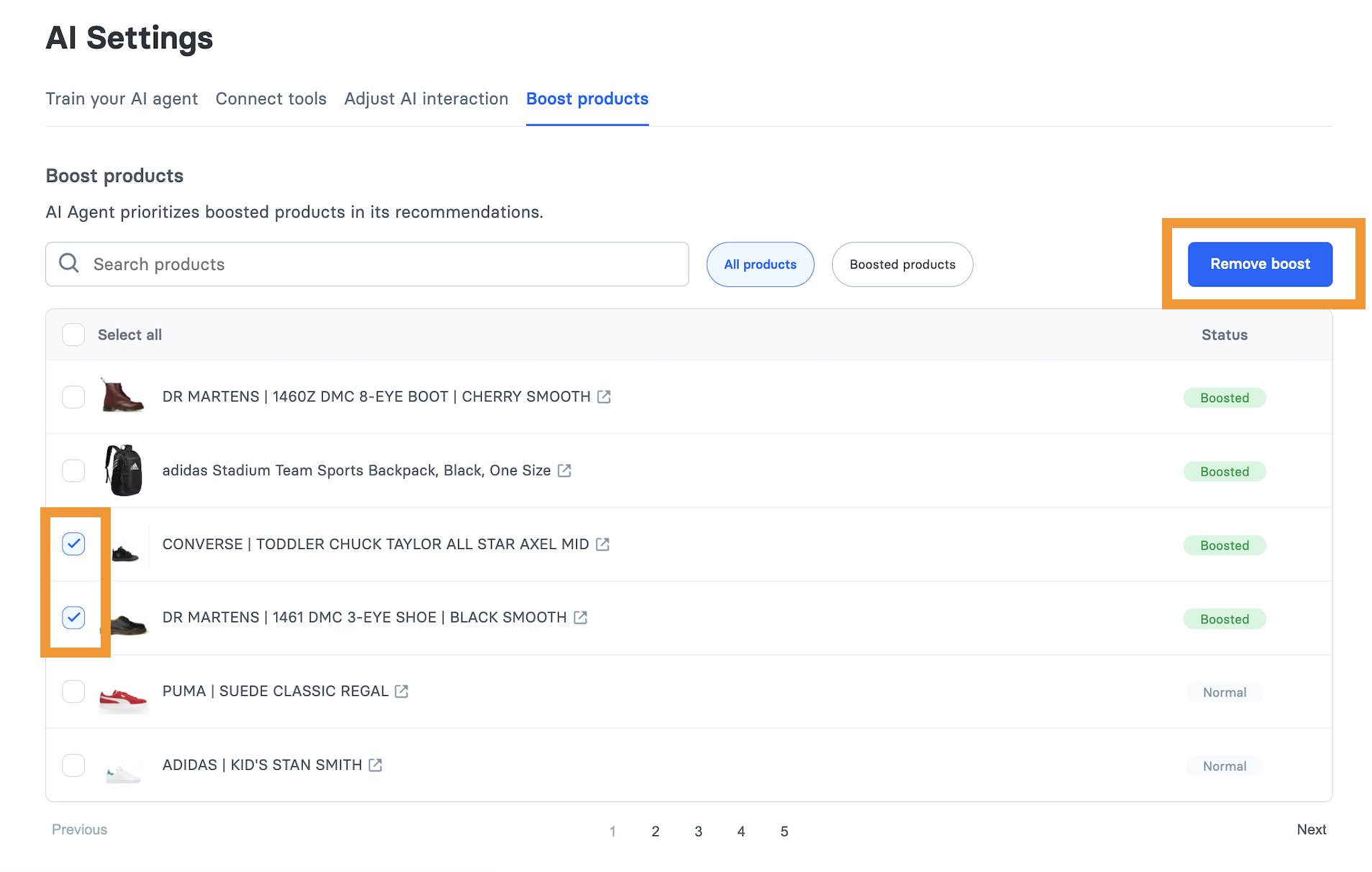1372x872 pixels.
Task: Select the All products filter
Action: pos(760,264)
